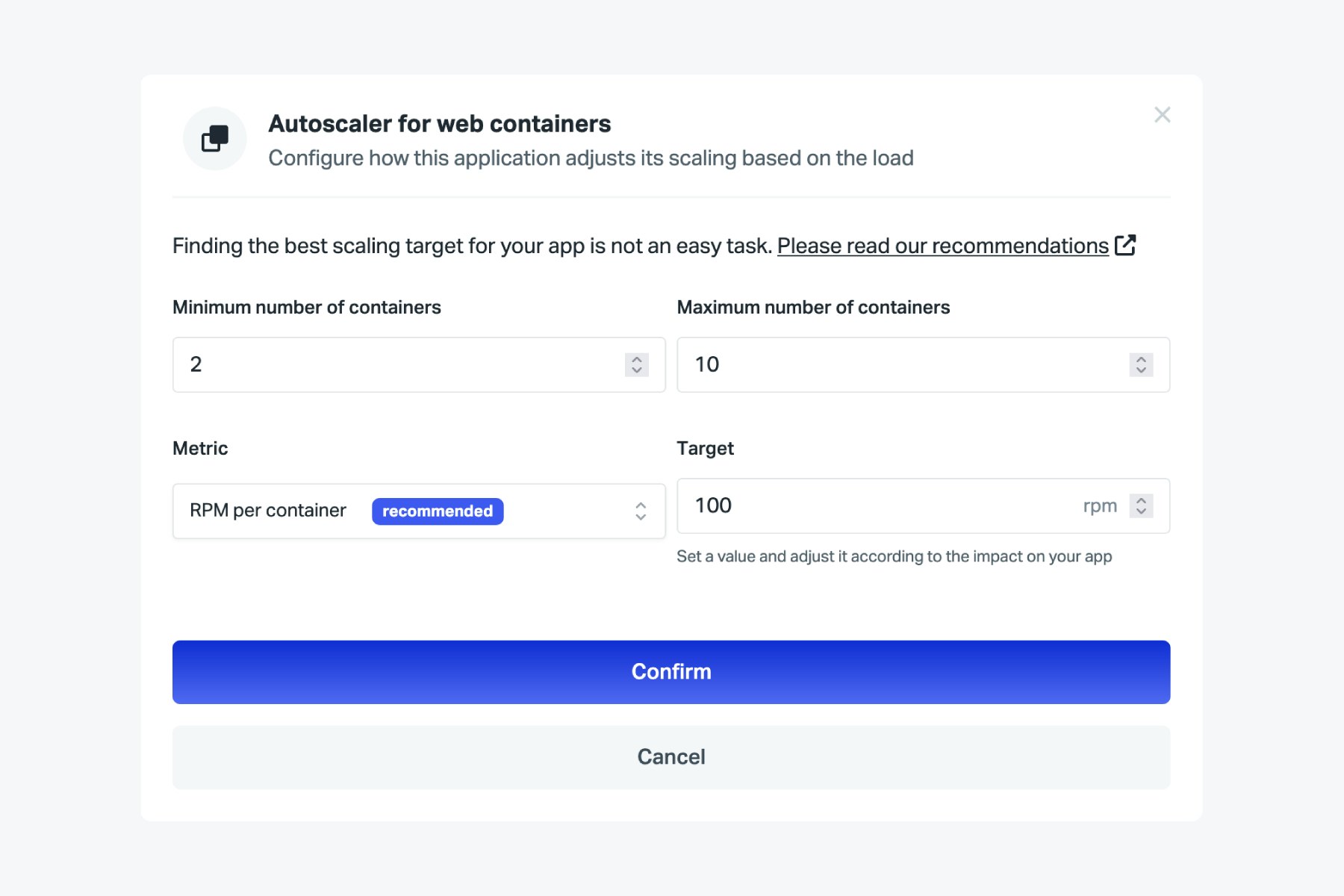This screenshot has width=1344, height=896.
Task: Select RPM per container in Metric field
Action: pos(267,511)
